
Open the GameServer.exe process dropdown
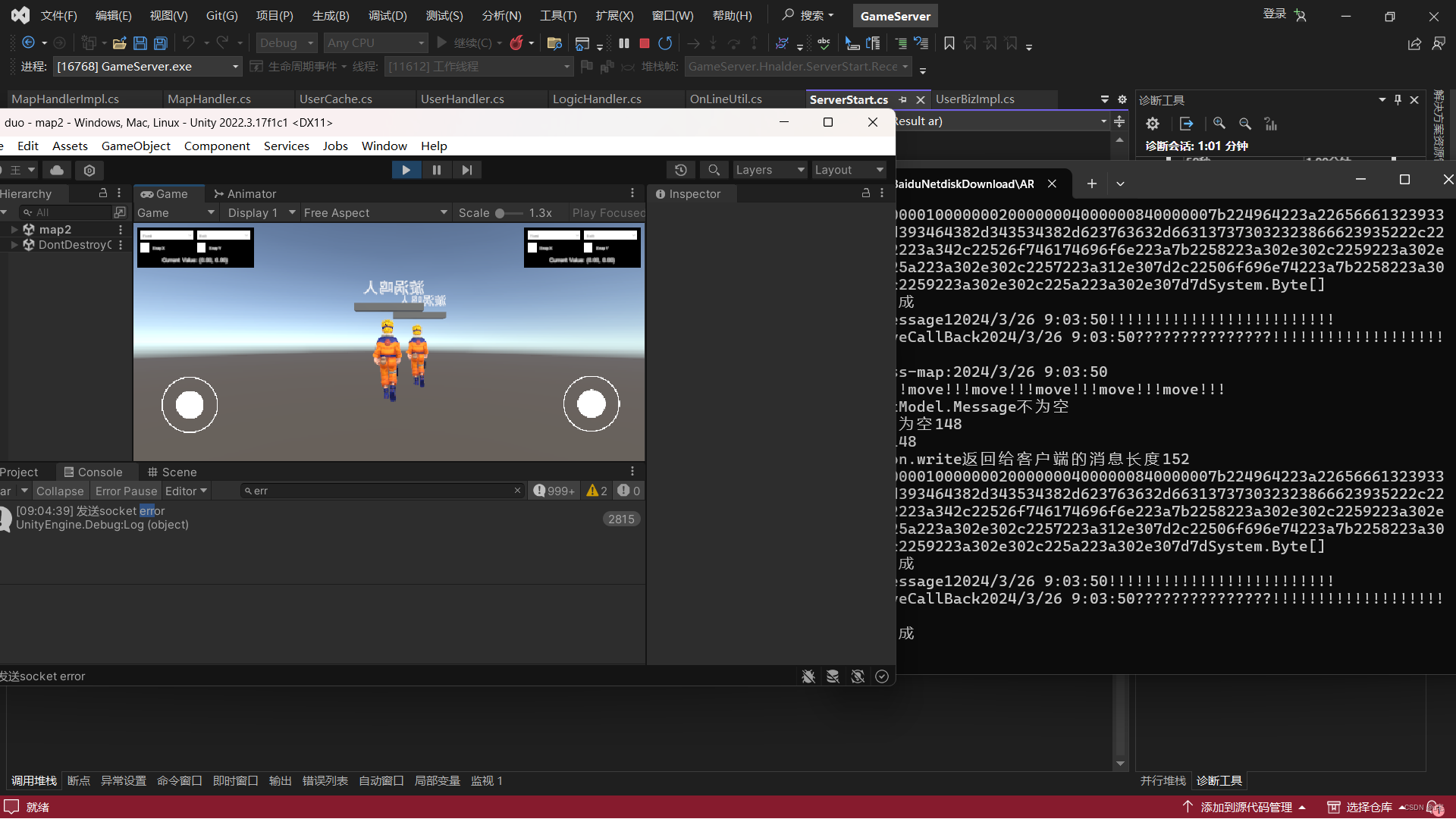[148, 67]
